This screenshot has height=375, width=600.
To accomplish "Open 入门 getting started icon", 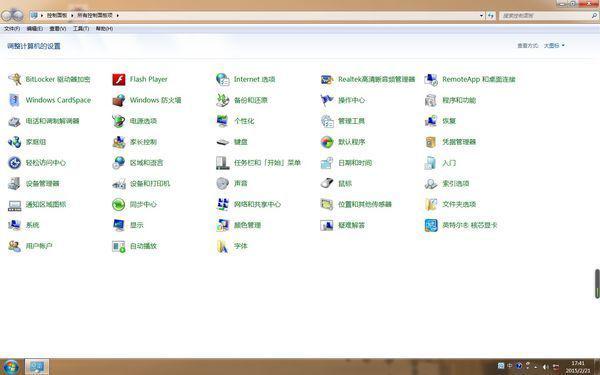I will 431,163.
